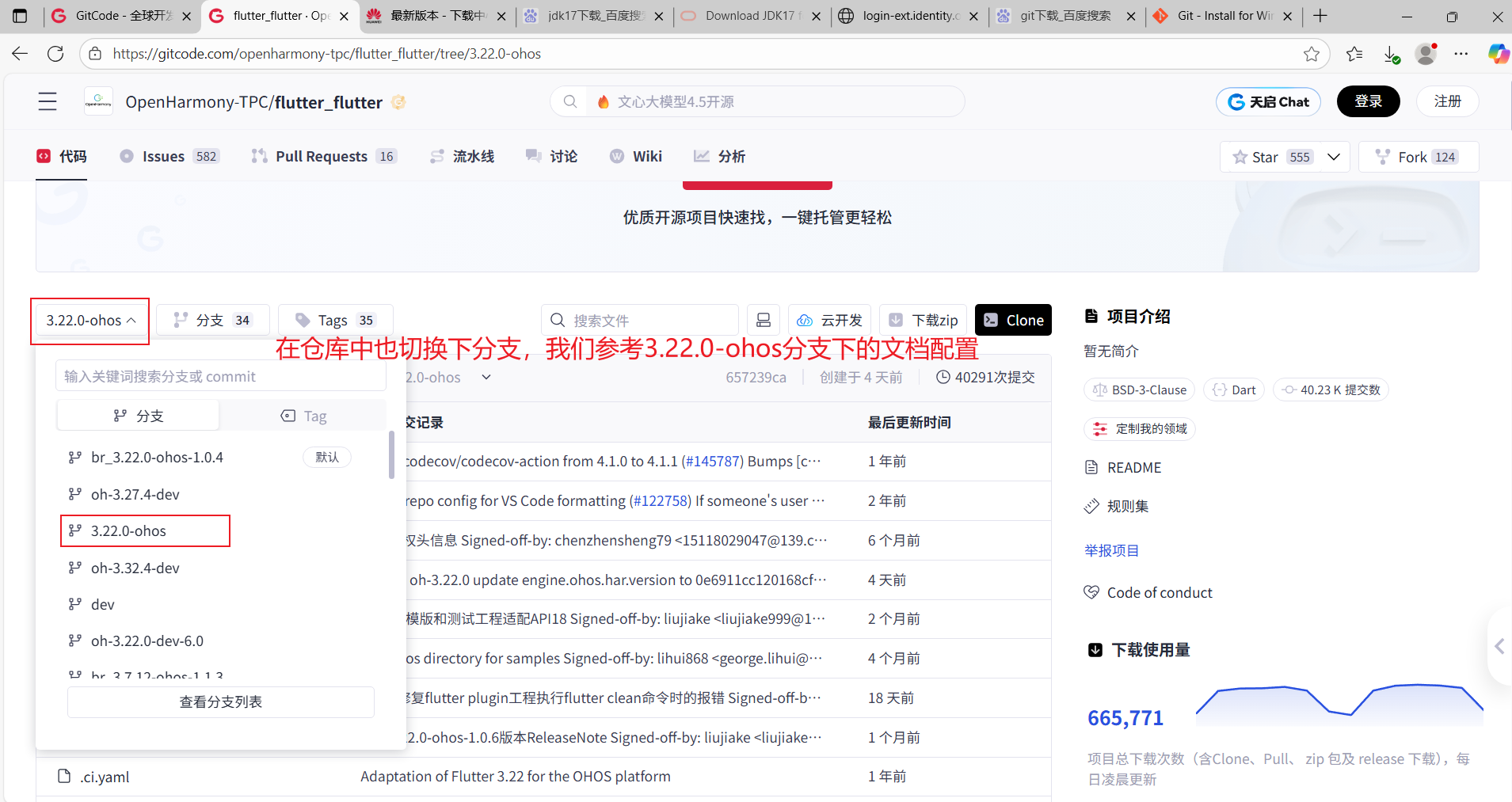Switch to the 代码 tab
The height and width of the screenshot is (802, 1512).
click(62, 156)
